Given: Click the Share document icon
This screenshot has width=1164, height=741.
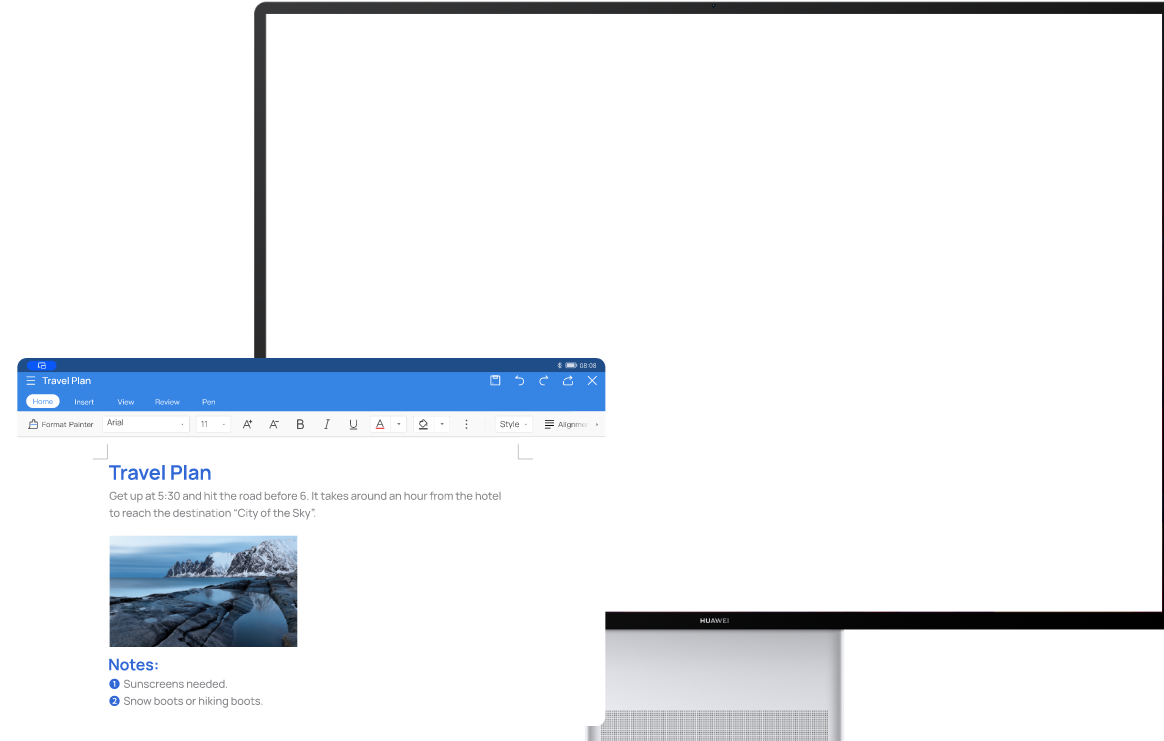Looking at the screenshot, I should [568, 381].
